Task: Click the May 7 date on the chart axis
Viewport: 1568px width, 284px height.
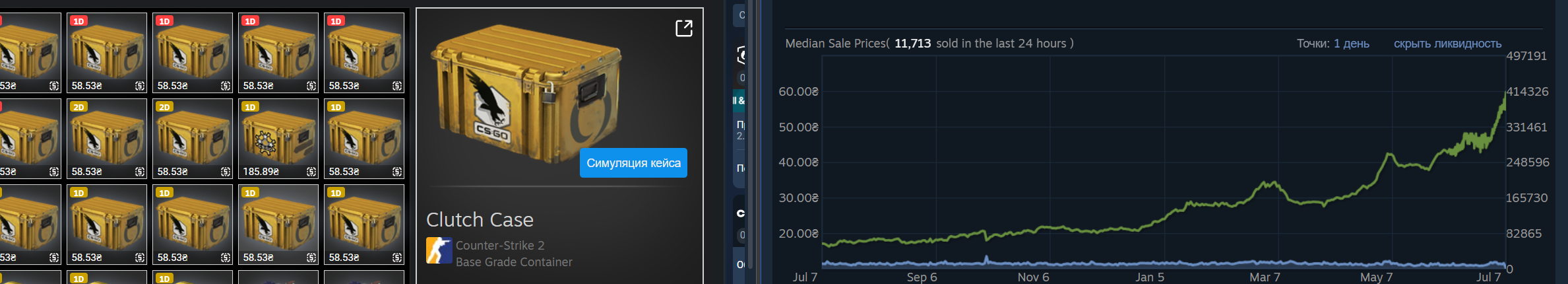Action: [1376, 277]
